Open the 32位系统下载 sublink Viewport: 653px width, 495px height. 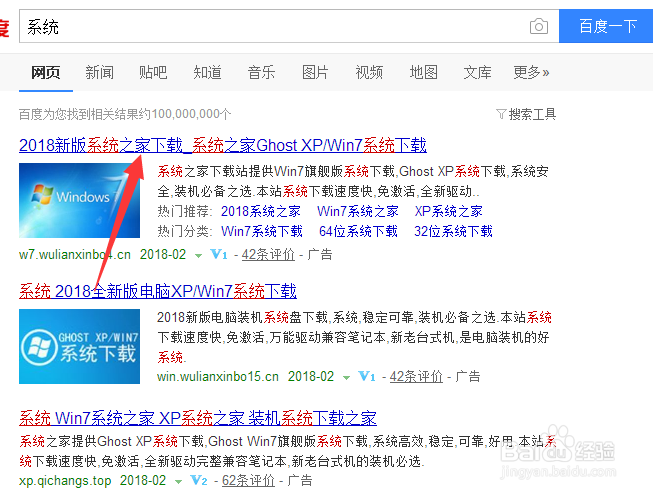point(453,231)
